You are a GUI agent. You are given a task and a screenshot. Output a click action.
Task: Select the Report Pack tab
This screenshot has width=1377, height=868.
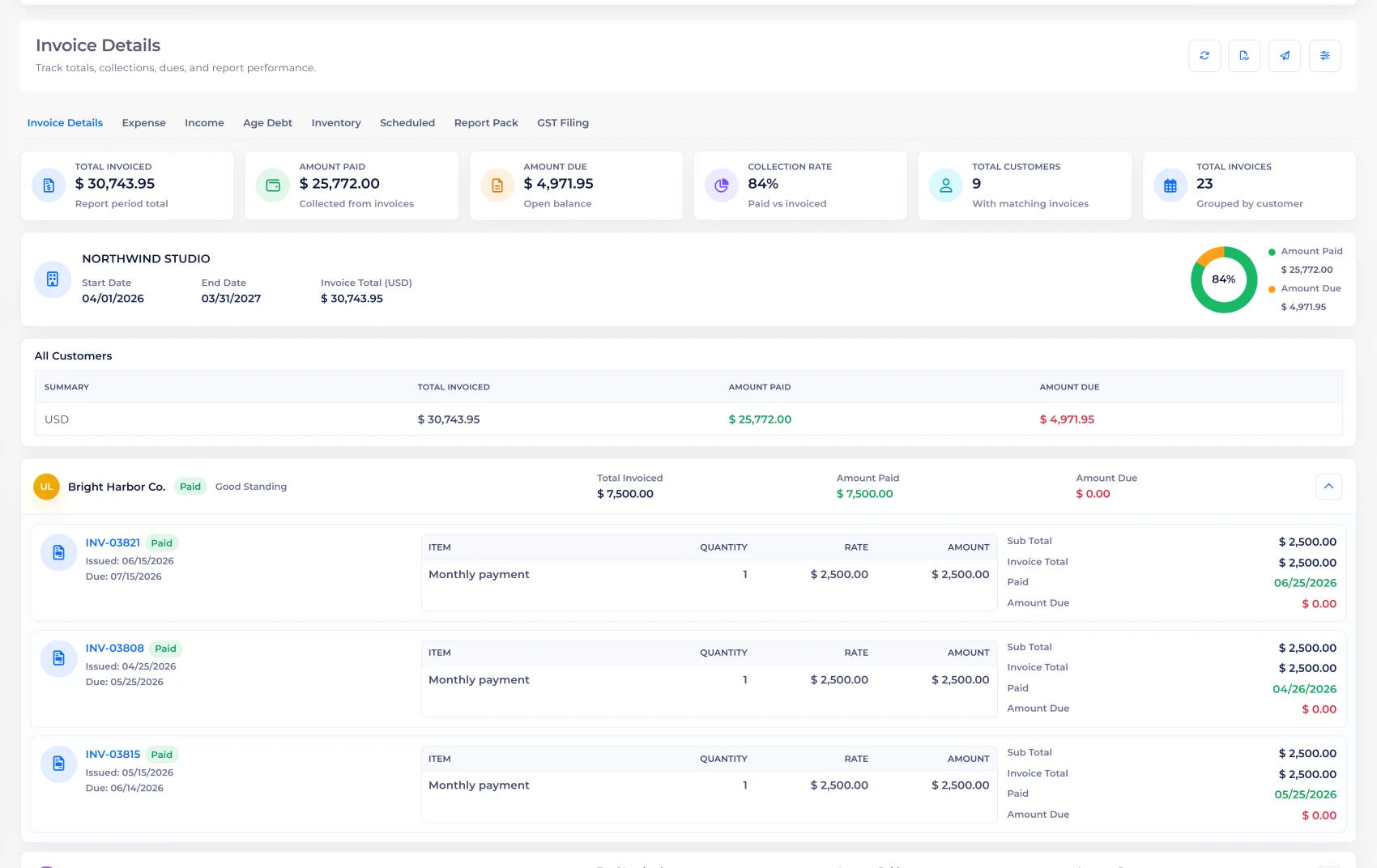(486, 123)
